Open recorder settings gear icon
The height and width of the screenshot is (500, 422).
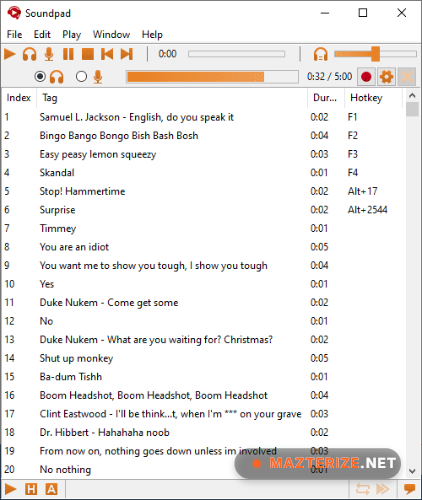tap(386, 77)
